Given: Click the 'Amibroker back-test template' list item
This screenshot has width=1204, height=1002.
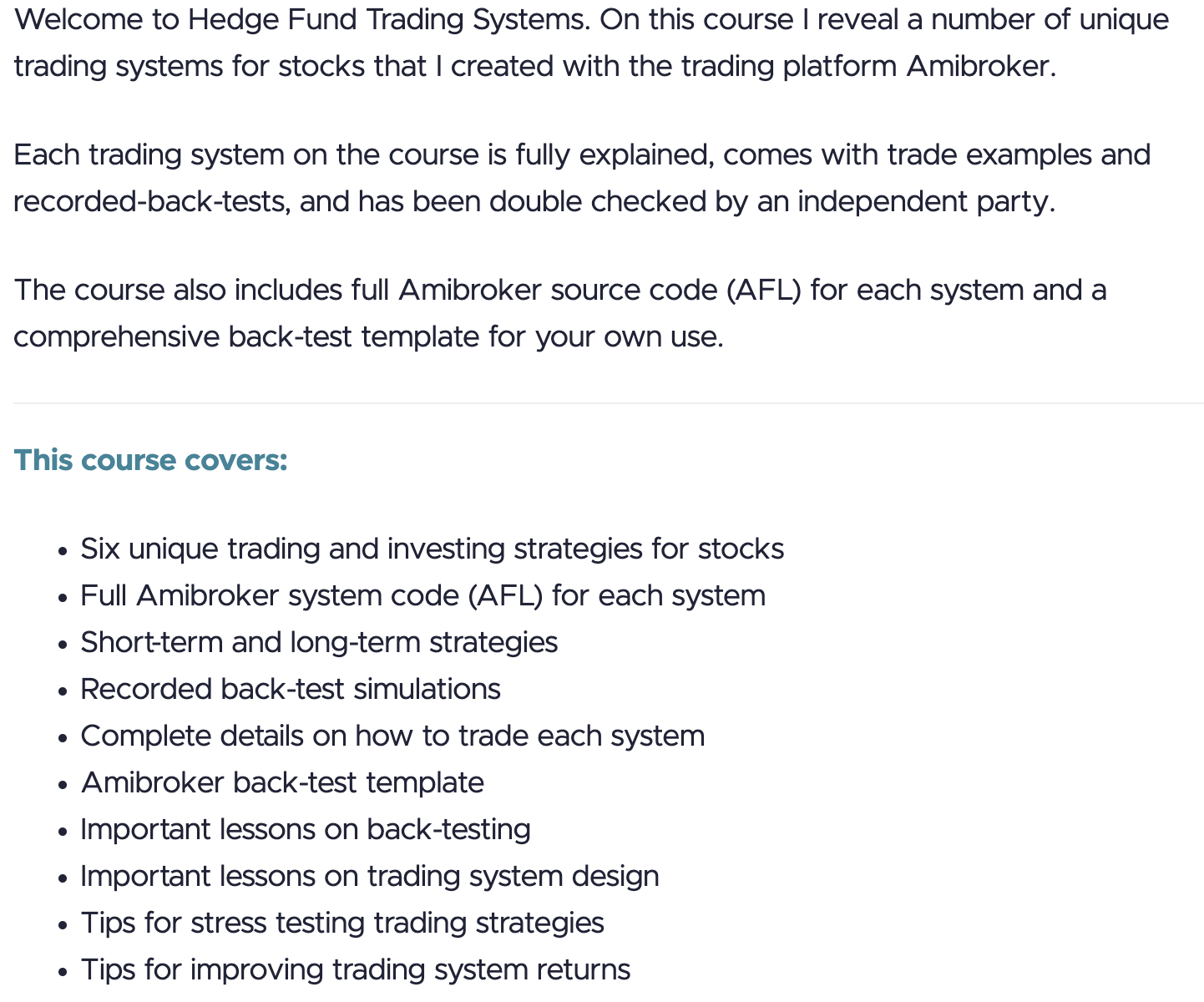Looking at the screenshot, I should pyautogui.click(x=282, y=782).
